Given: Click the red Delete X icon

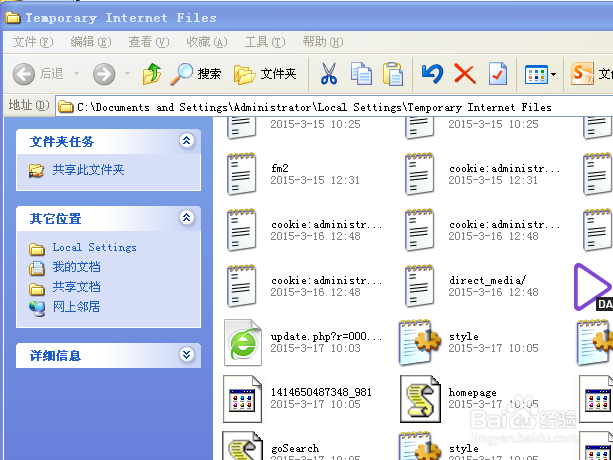Looking at the screenshot, I should pos(465,74).
